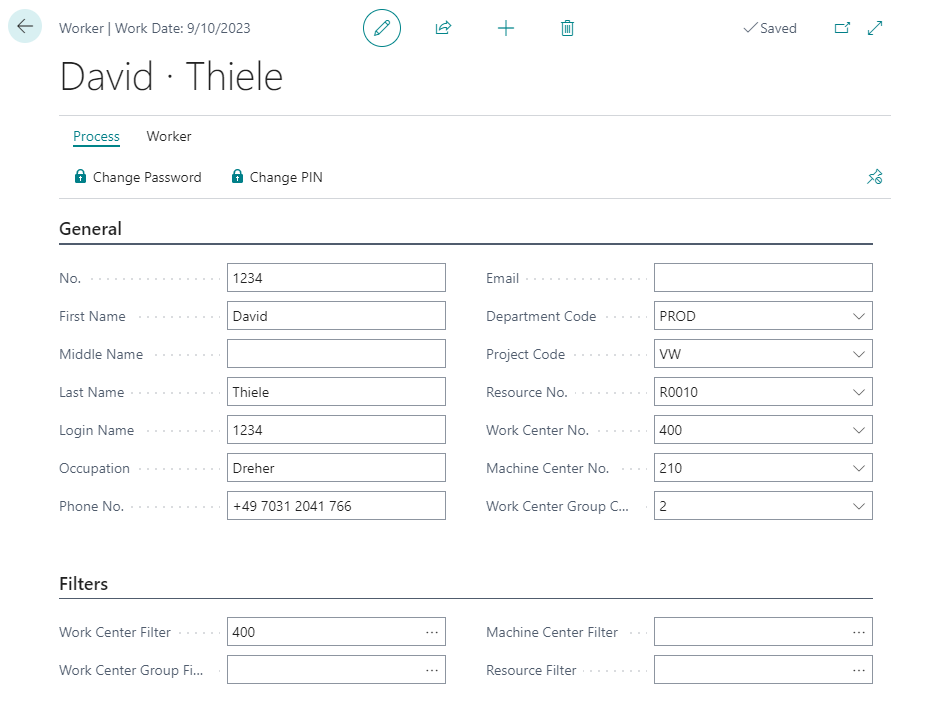Expand page with diagonal arrows icon
Screen dimensions: 928x703
[875, 28]
